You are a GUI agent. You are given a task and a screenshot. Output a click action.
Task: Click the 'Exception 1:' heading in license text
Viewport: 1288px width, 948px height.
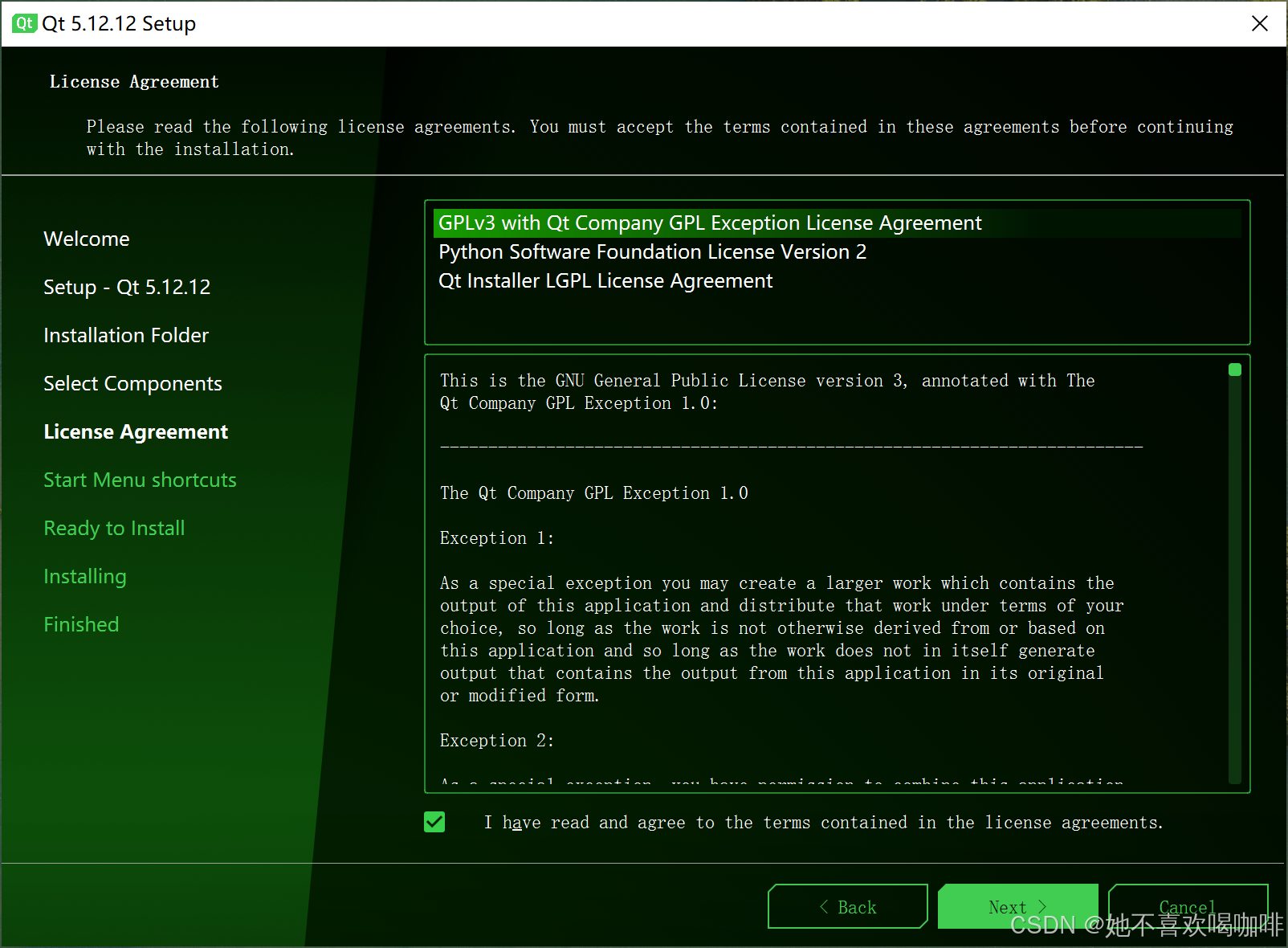(x=496, y=538)
